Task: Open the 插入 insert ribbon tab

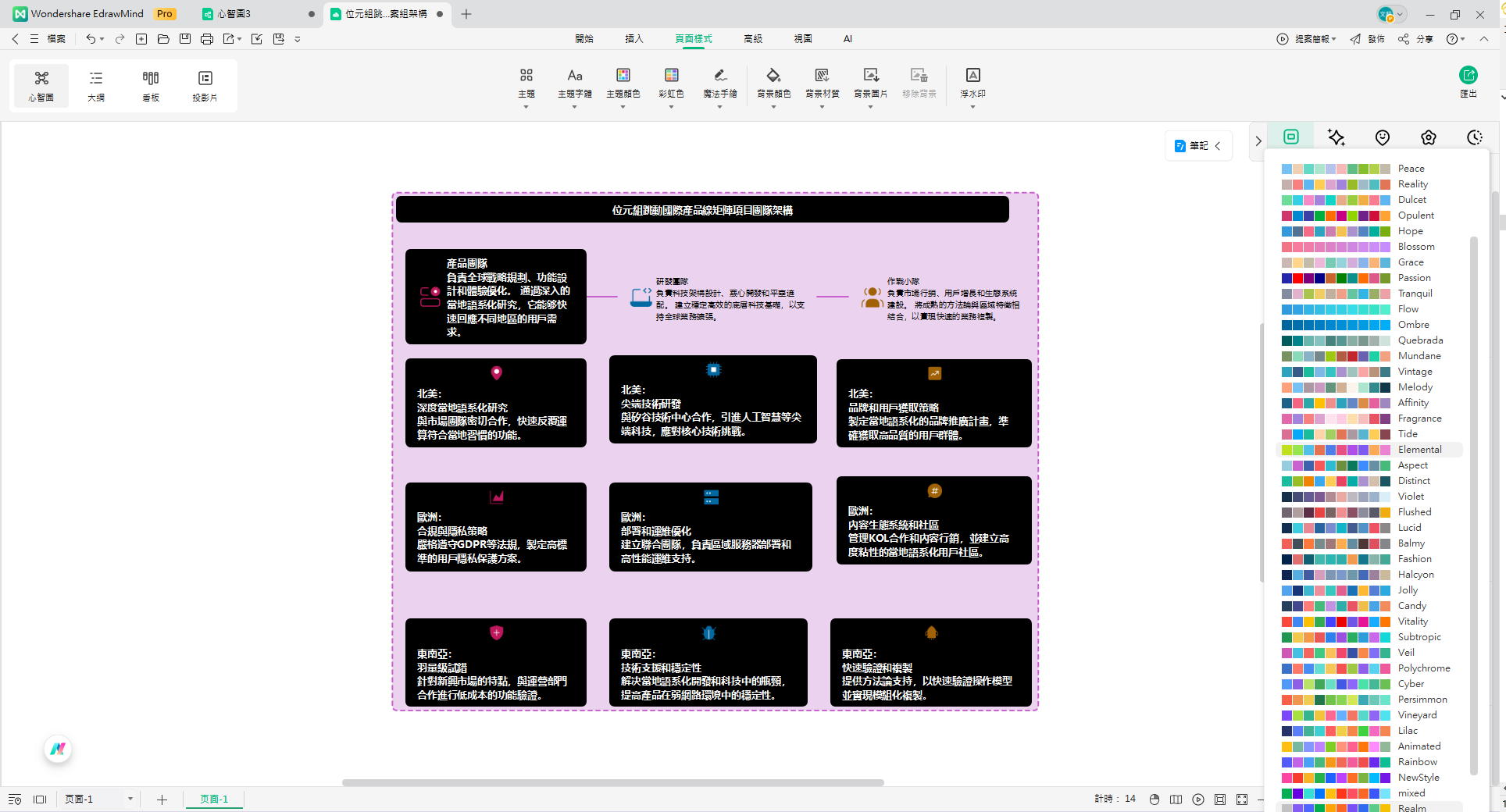Action: click(633, 39)
